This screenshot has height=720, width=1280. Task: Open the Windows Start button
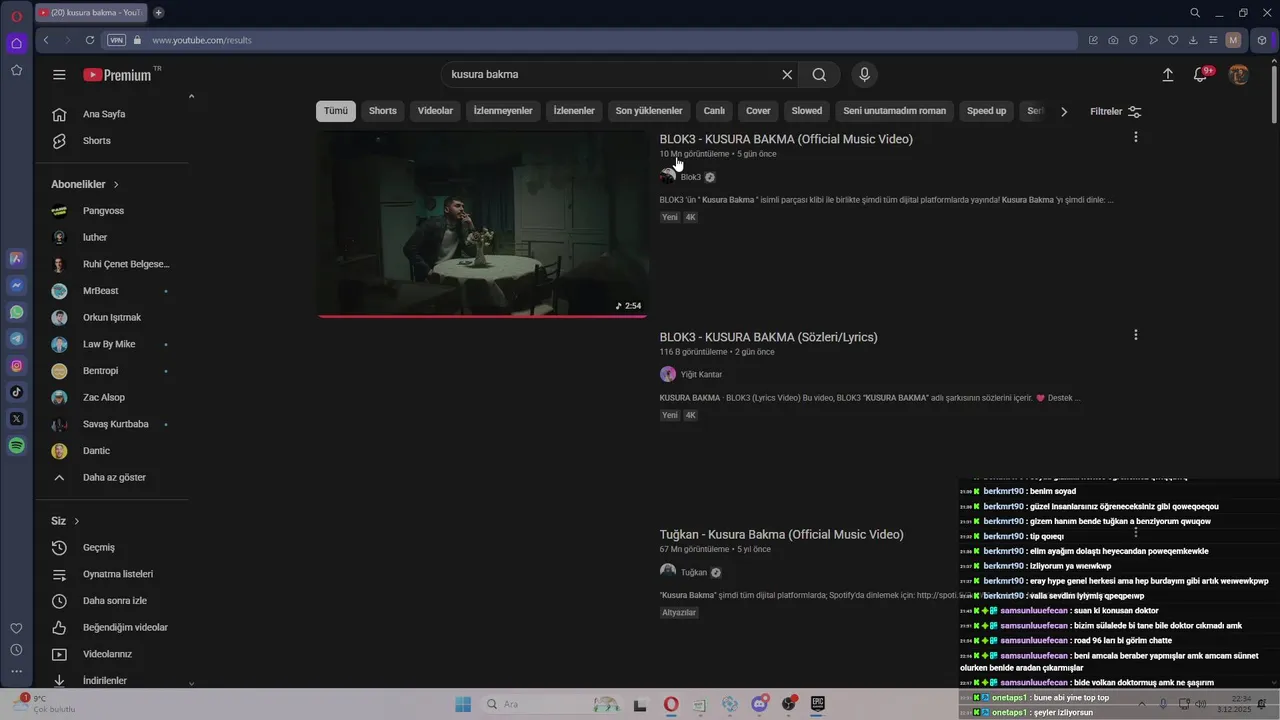463,704
